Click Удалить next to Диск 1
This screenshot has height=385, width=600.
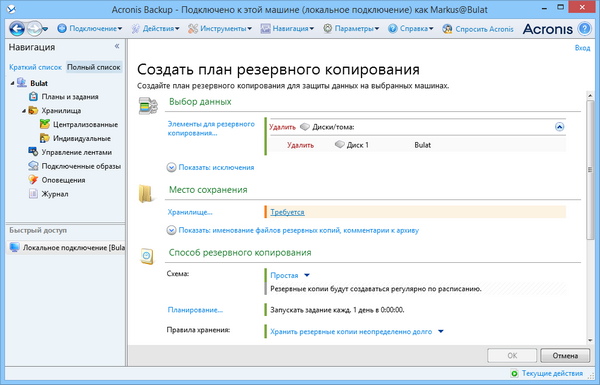point(300,145)
